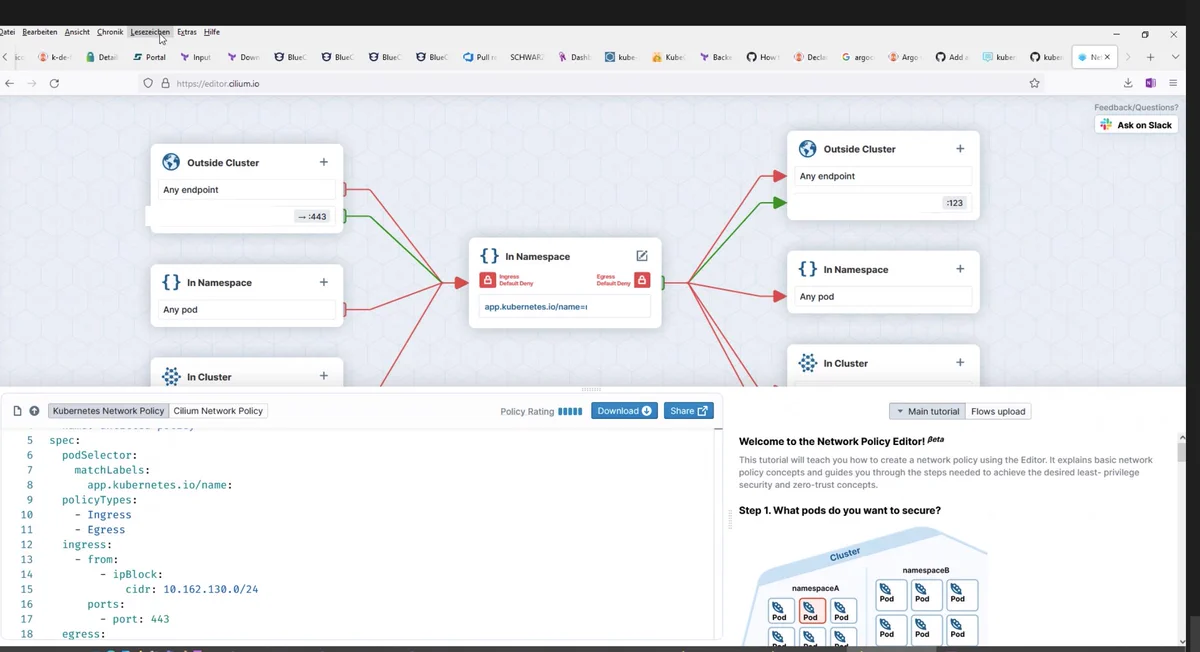Open the Extras menu
Viewport: 1200px width, 652px height.
[x=187, y=32]
